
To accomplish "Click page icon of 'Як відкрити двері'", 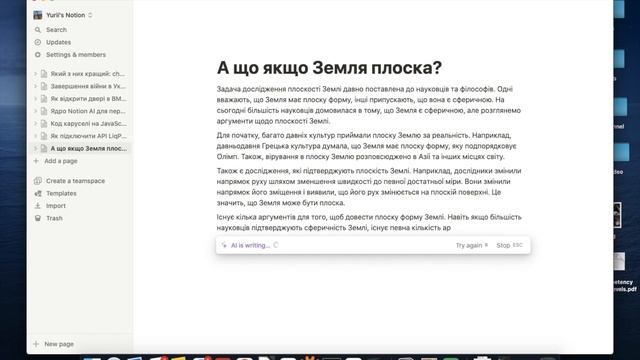I will [44, 99].
